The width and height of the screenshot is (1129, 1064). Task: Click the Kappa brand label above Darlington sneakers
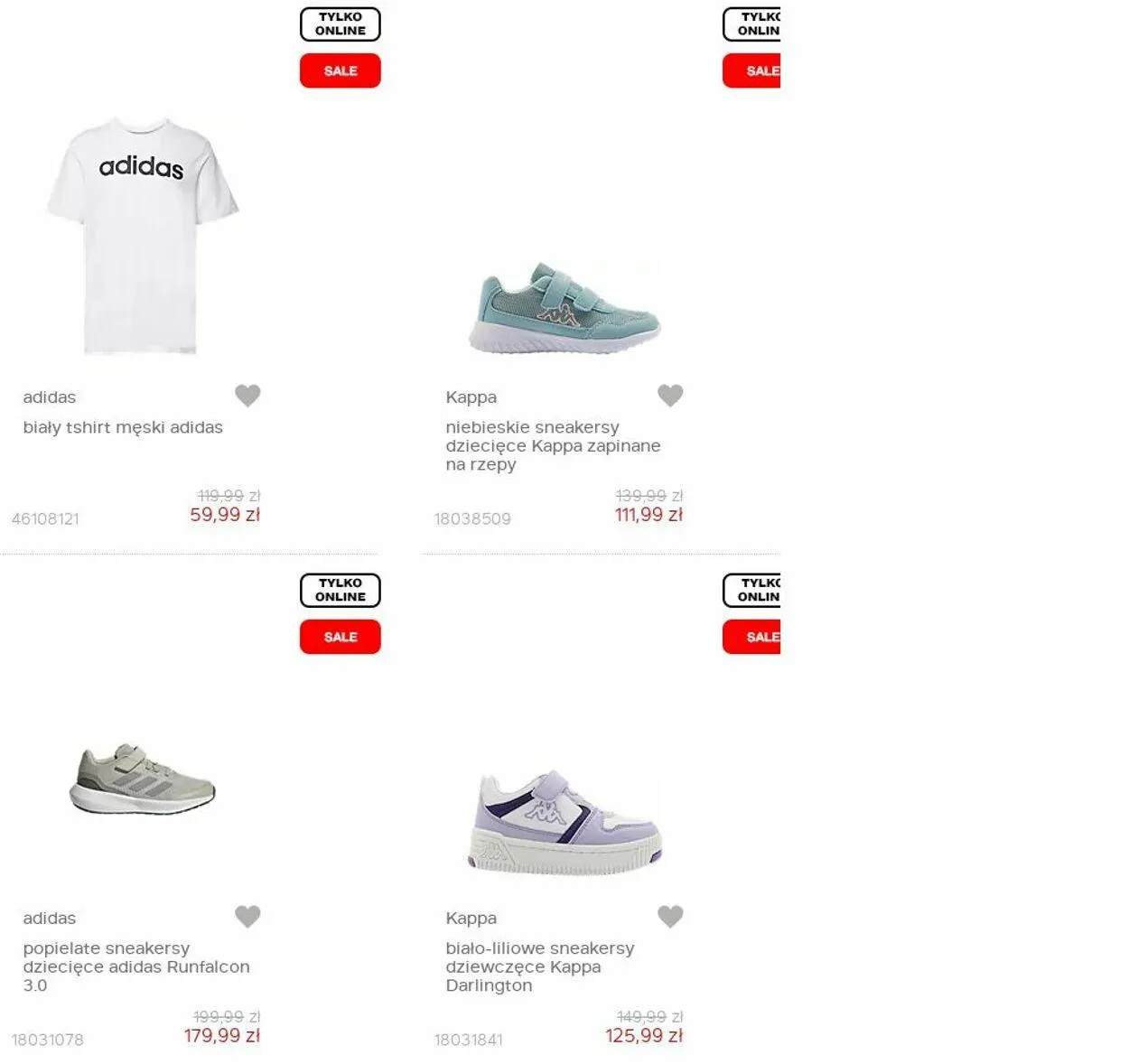coord(471,918)
